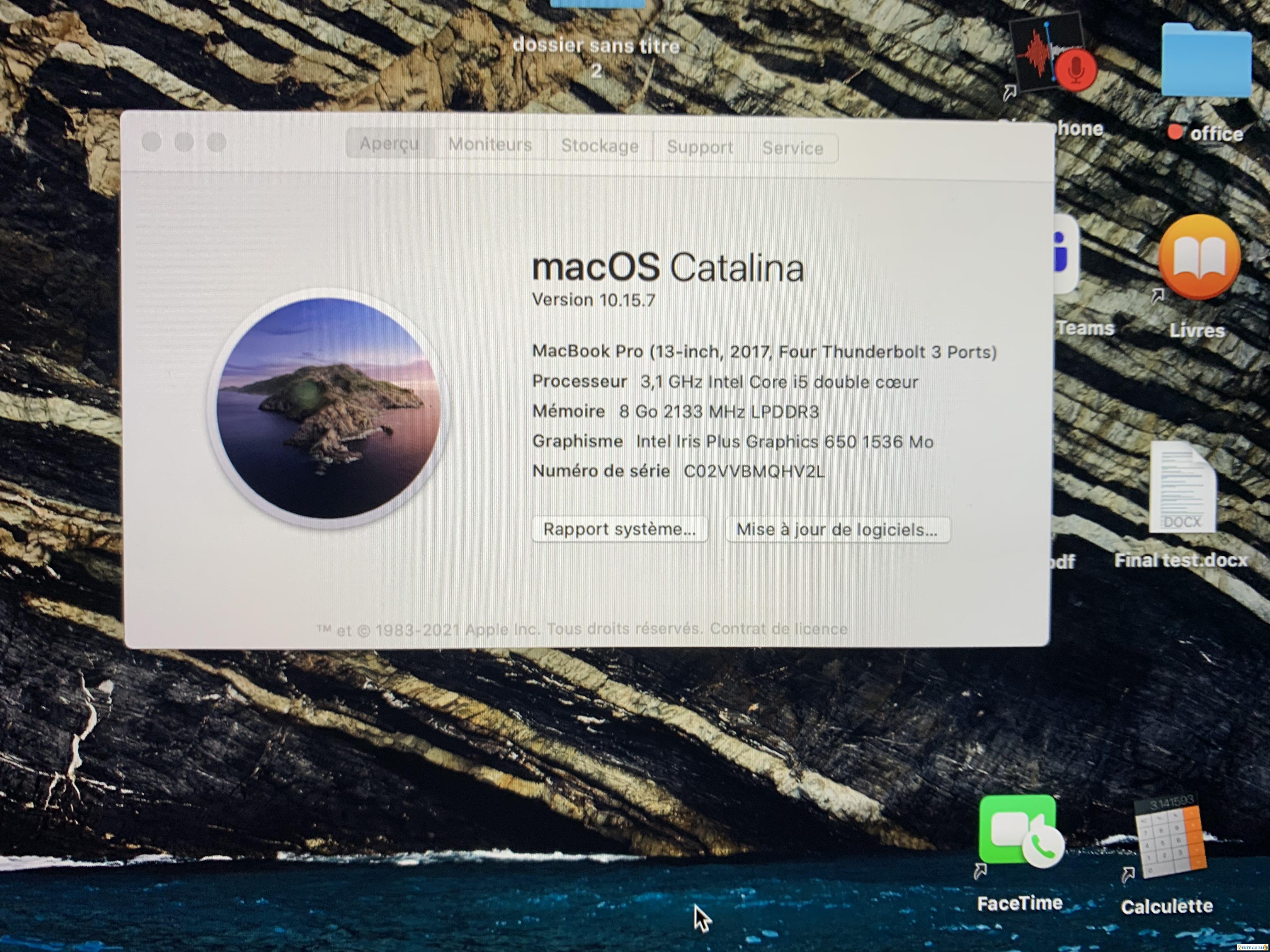Open Mise à jour de logiciels
1270x952 pixels.
[838, 530]
